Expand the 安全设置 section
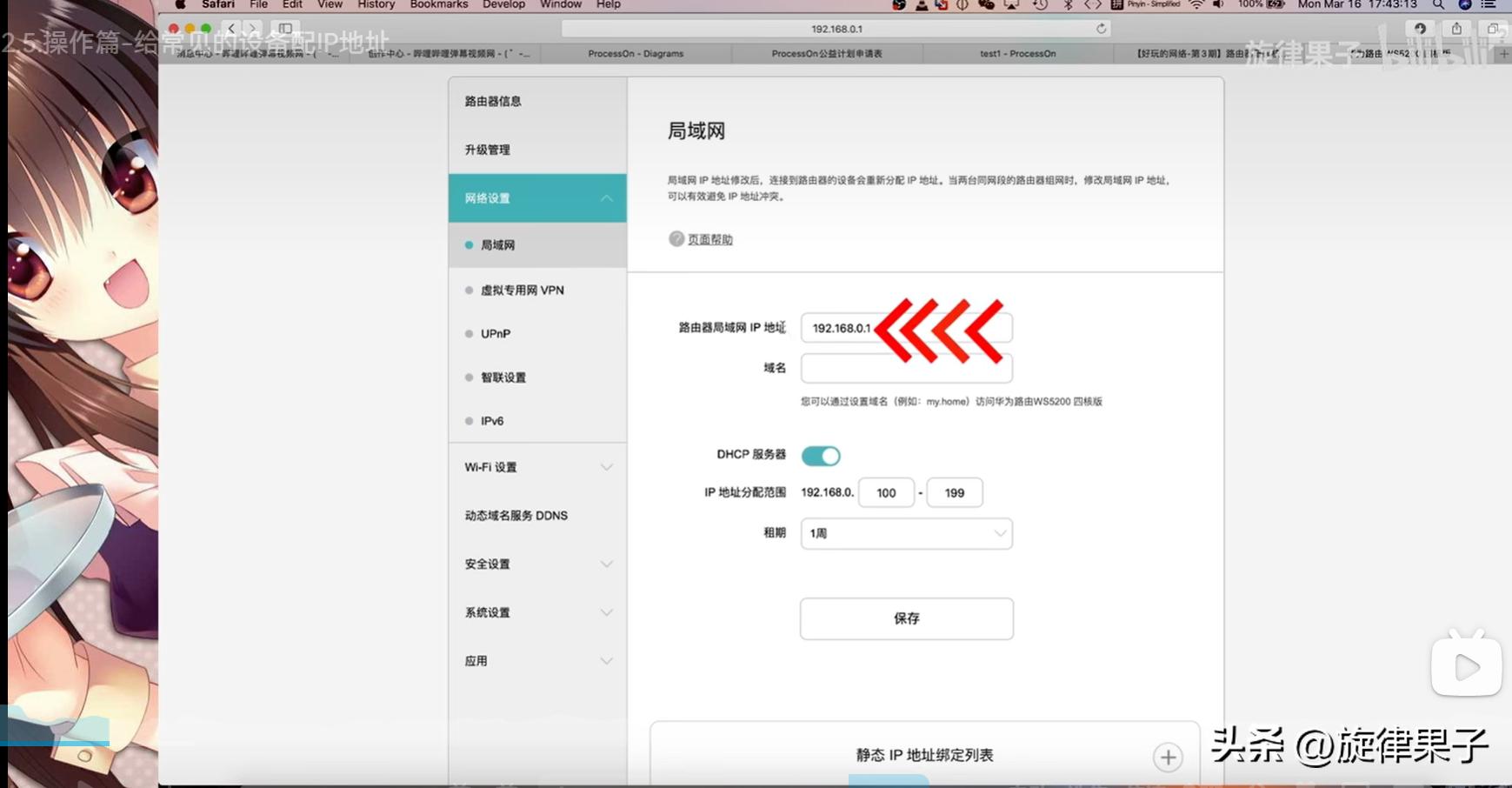 coord(606,564)
